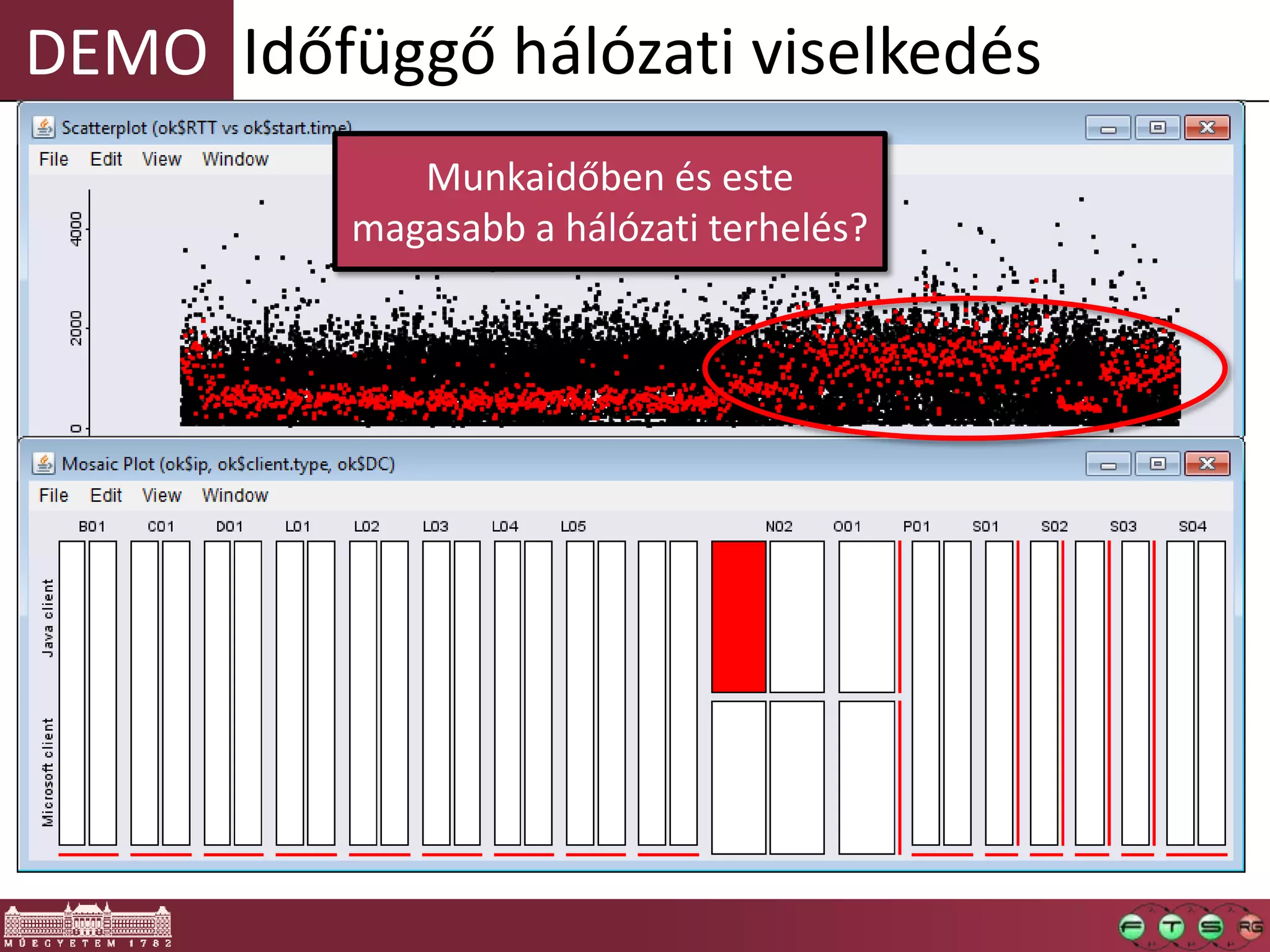Click the L04 column label
This screenshot has height=952, width=1270.
(505, 526)
